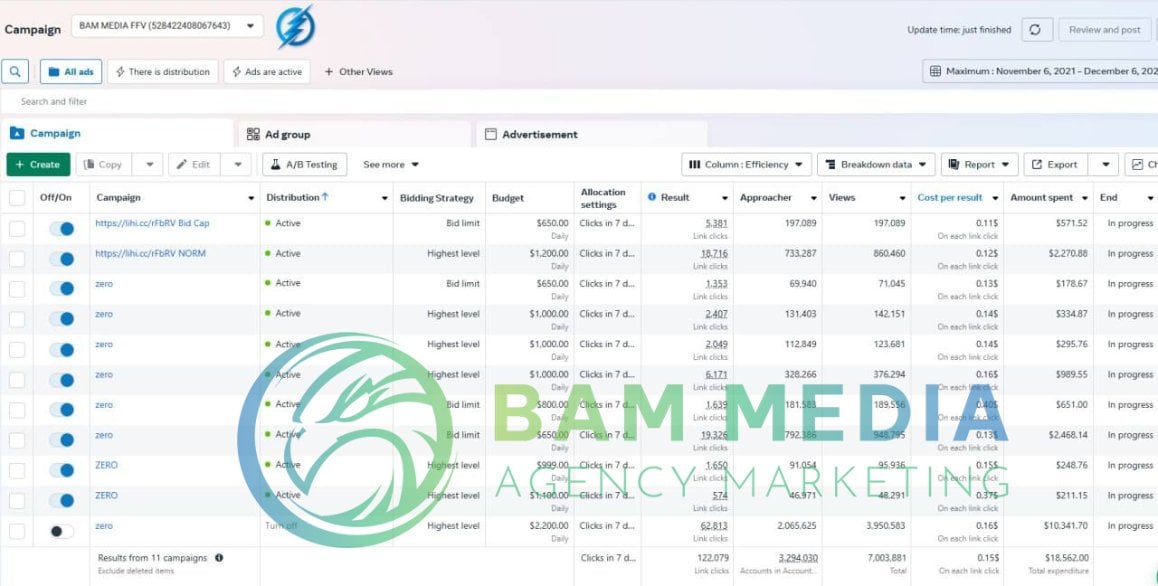1158x586 pixels.
Task: Click the Review and post button
Action: 1104,30
